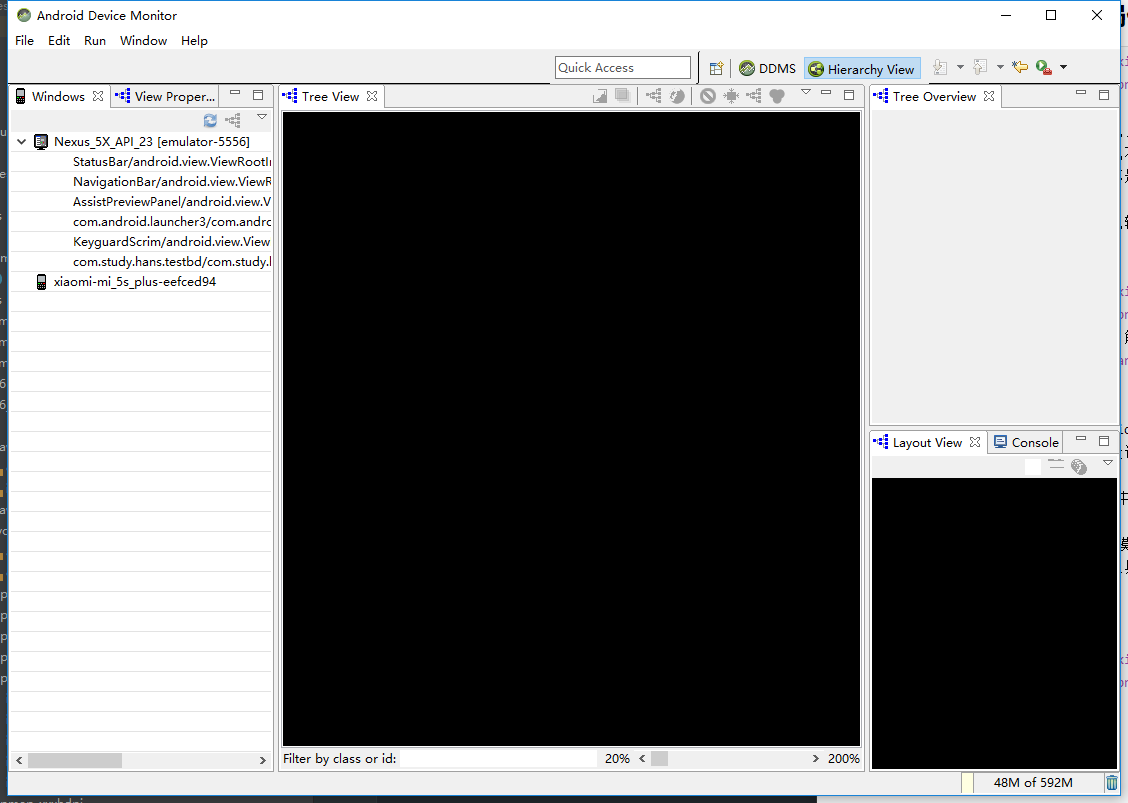Open dropdown next to the up-arrow document icon
Screen dimensions: 1128x803
pyautogui.click(x=1000, y=68)
